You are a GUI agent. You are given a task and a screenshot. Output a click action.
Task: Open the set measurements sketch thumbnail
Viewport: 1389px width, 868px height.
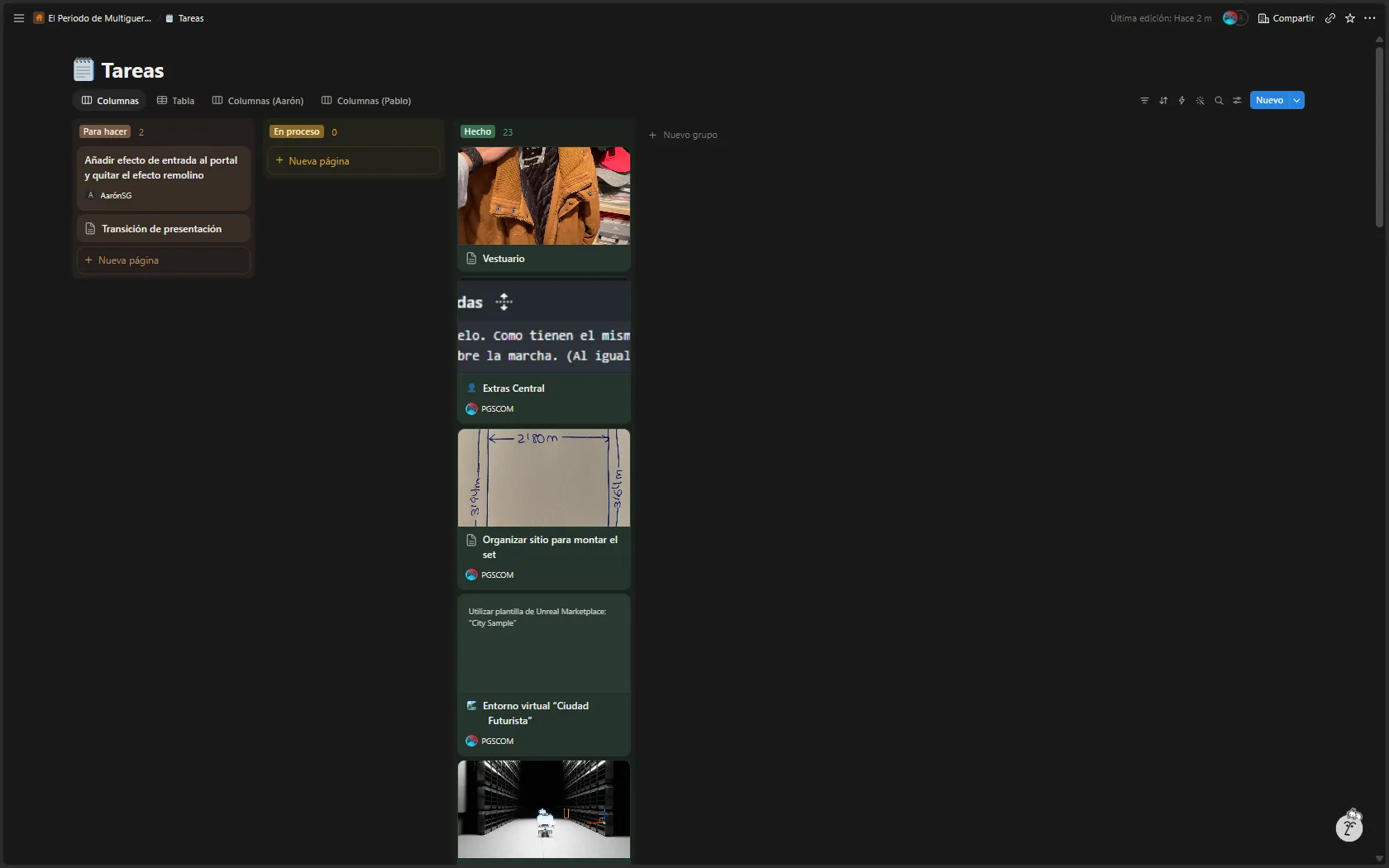(544, 478)
